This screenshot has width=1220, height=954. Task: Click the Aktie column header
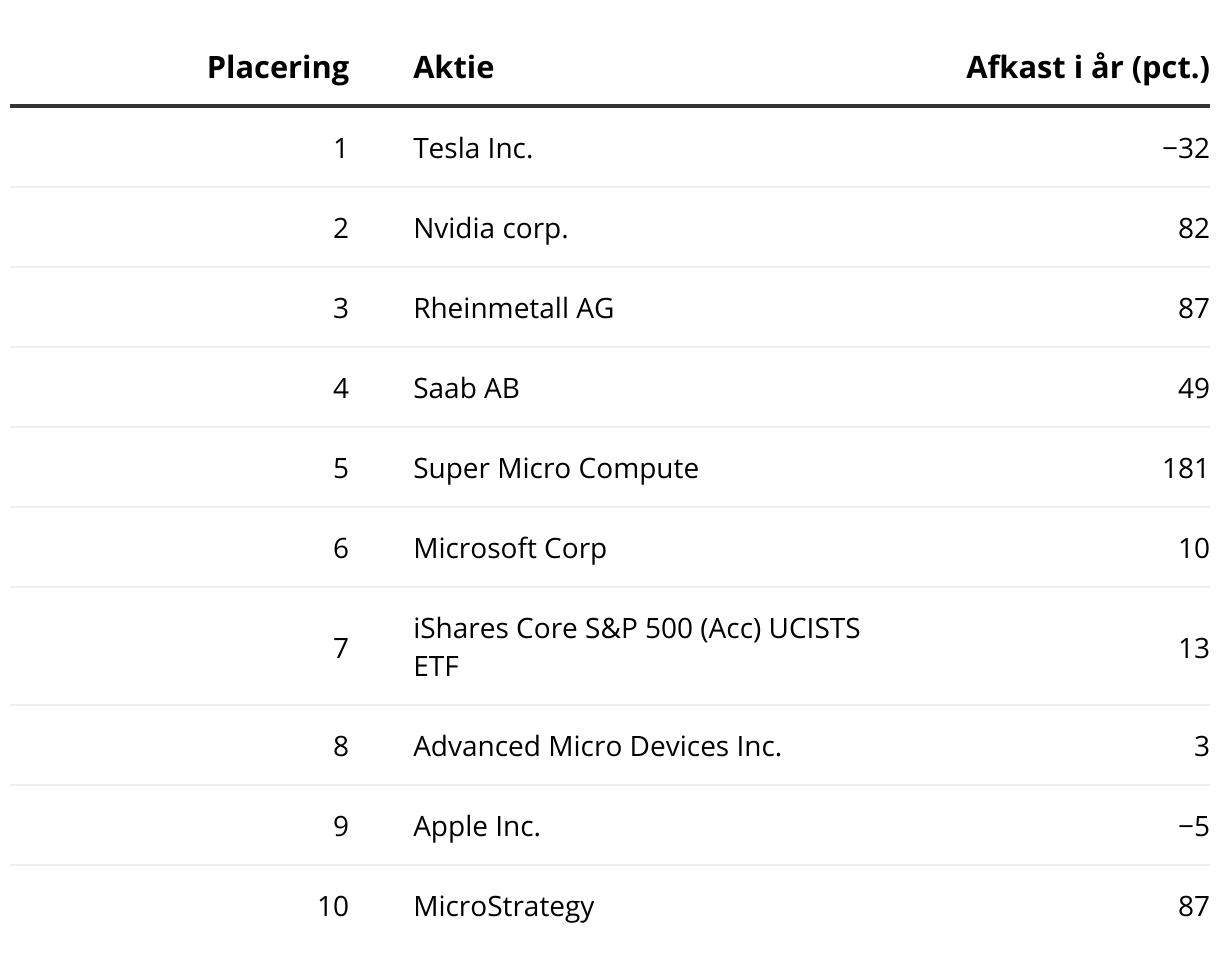pyautogui.click(x=453, y=68)
